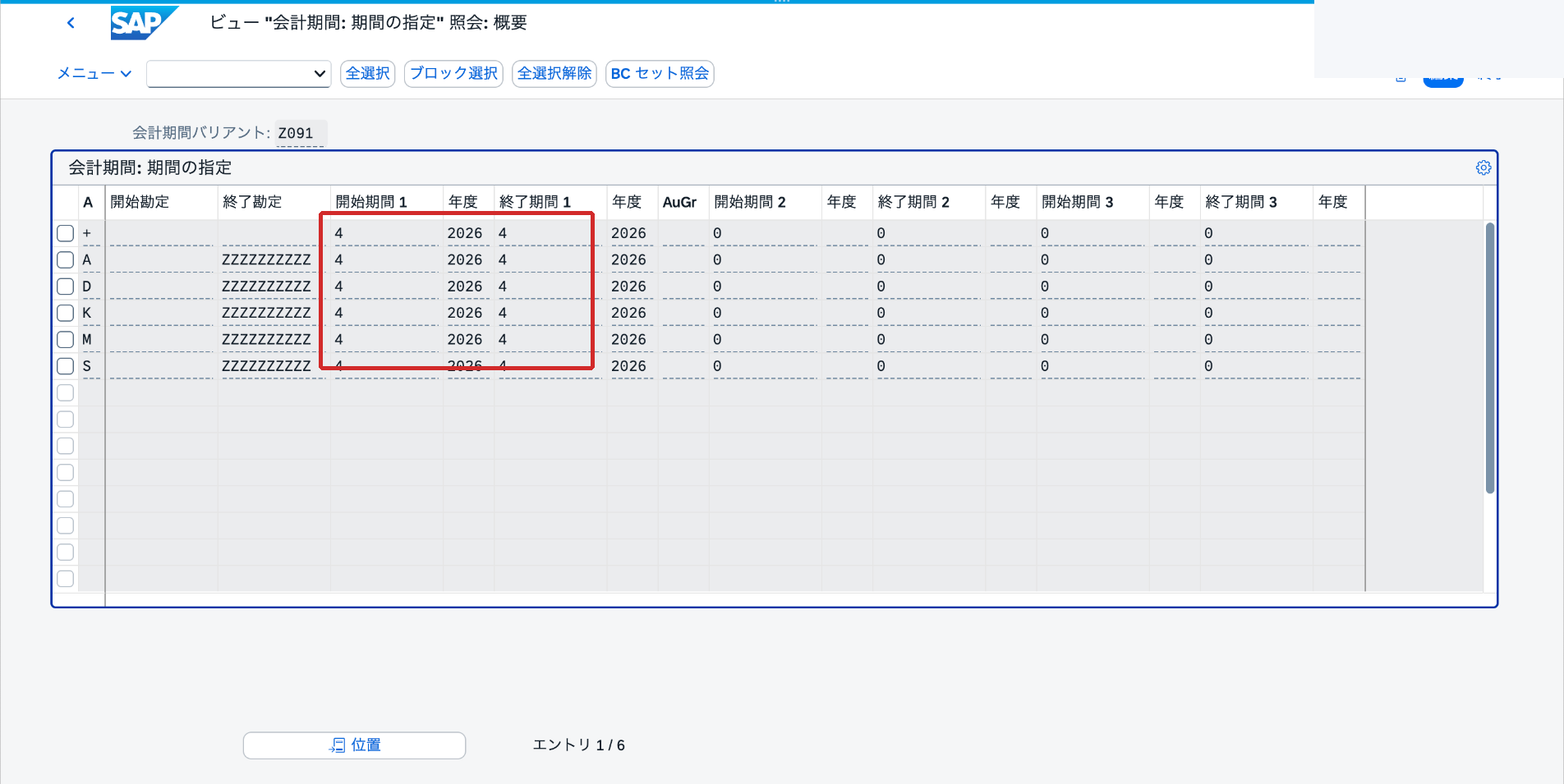Viewport: 1564px width, 784px height.
Task: Click 開始期間 2 value 0 in row M
Action: coord(765,339)
